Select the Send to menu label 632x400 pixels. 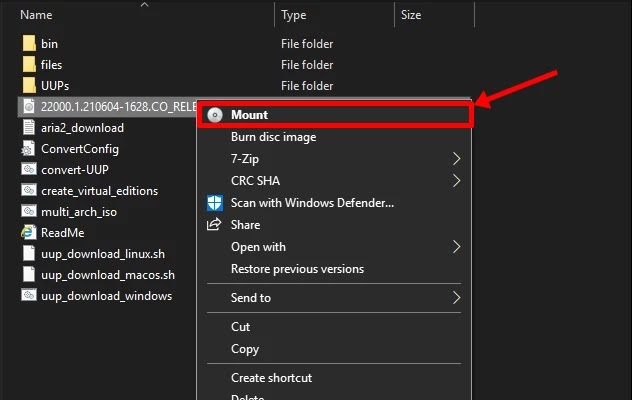point(251,298)
